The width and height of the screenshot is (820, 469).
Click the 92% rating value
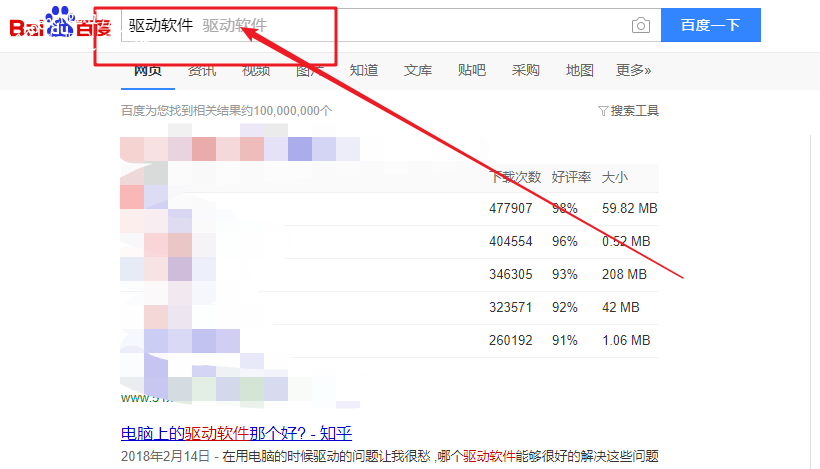pyautogui.click(x=565, y=307)
